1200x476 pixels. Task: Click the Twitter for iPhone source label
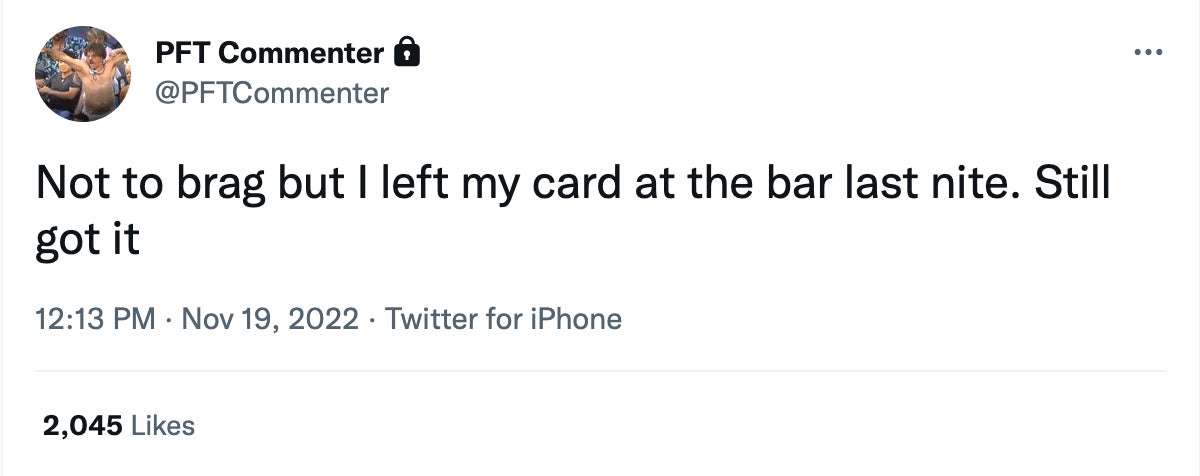click(503, 320)
